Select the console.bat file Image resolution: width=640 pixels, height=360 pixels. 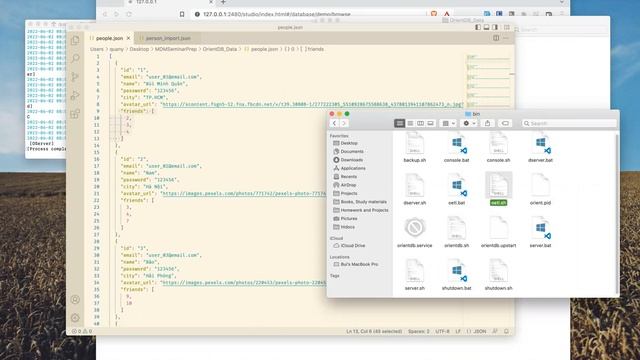pos(456,148)
